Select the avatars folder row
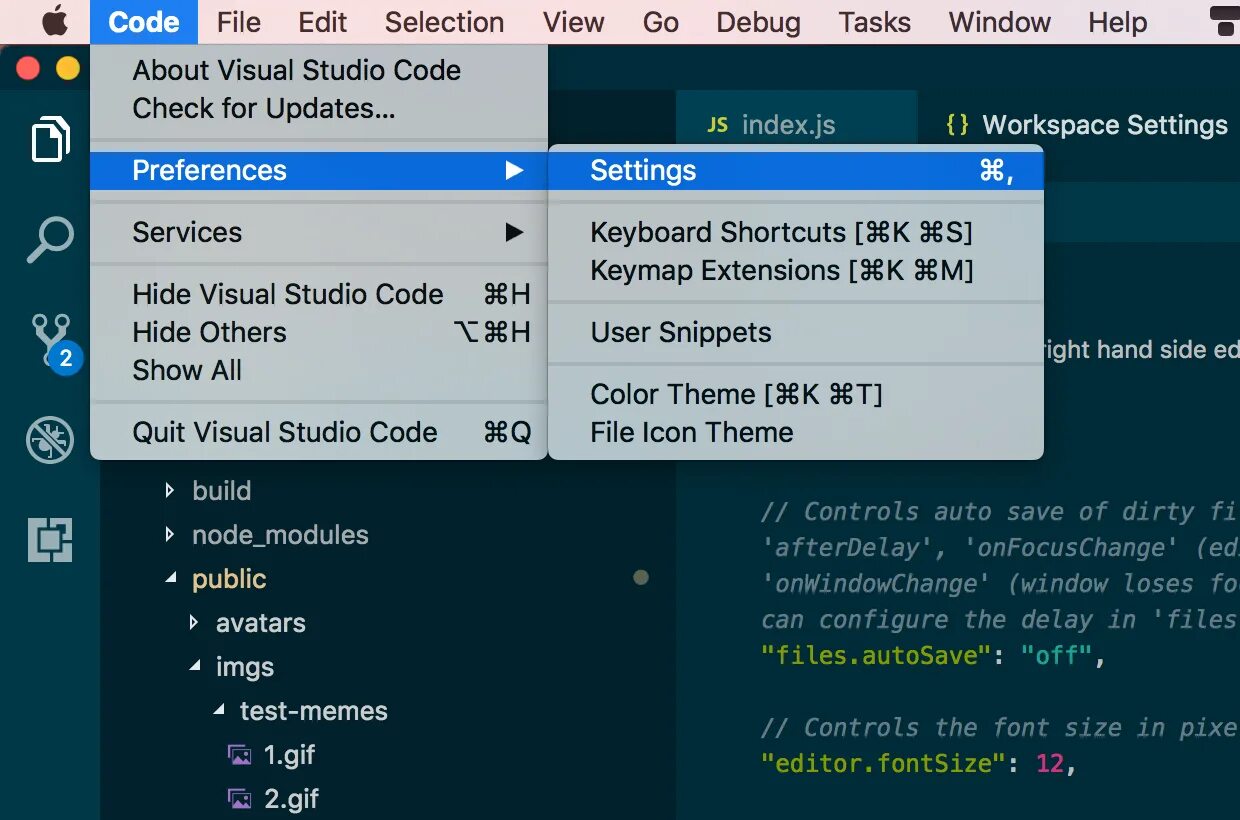Viewport: 1240px width, 820px height. (x=388, y=623)
